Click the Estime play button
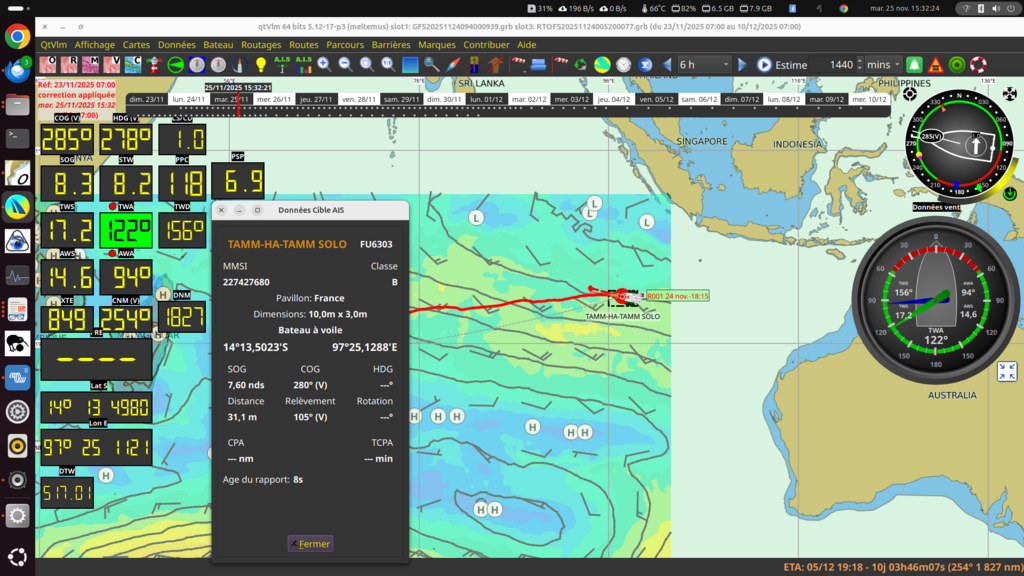1024x576 pixels. (765, 65)
